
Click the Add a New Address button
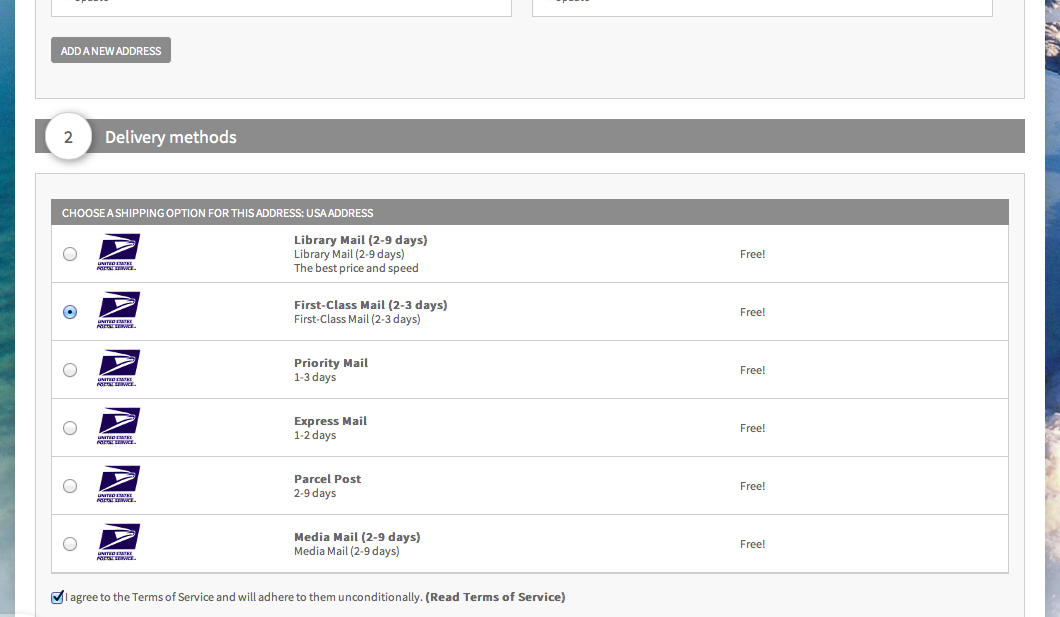tap(111, 51)
